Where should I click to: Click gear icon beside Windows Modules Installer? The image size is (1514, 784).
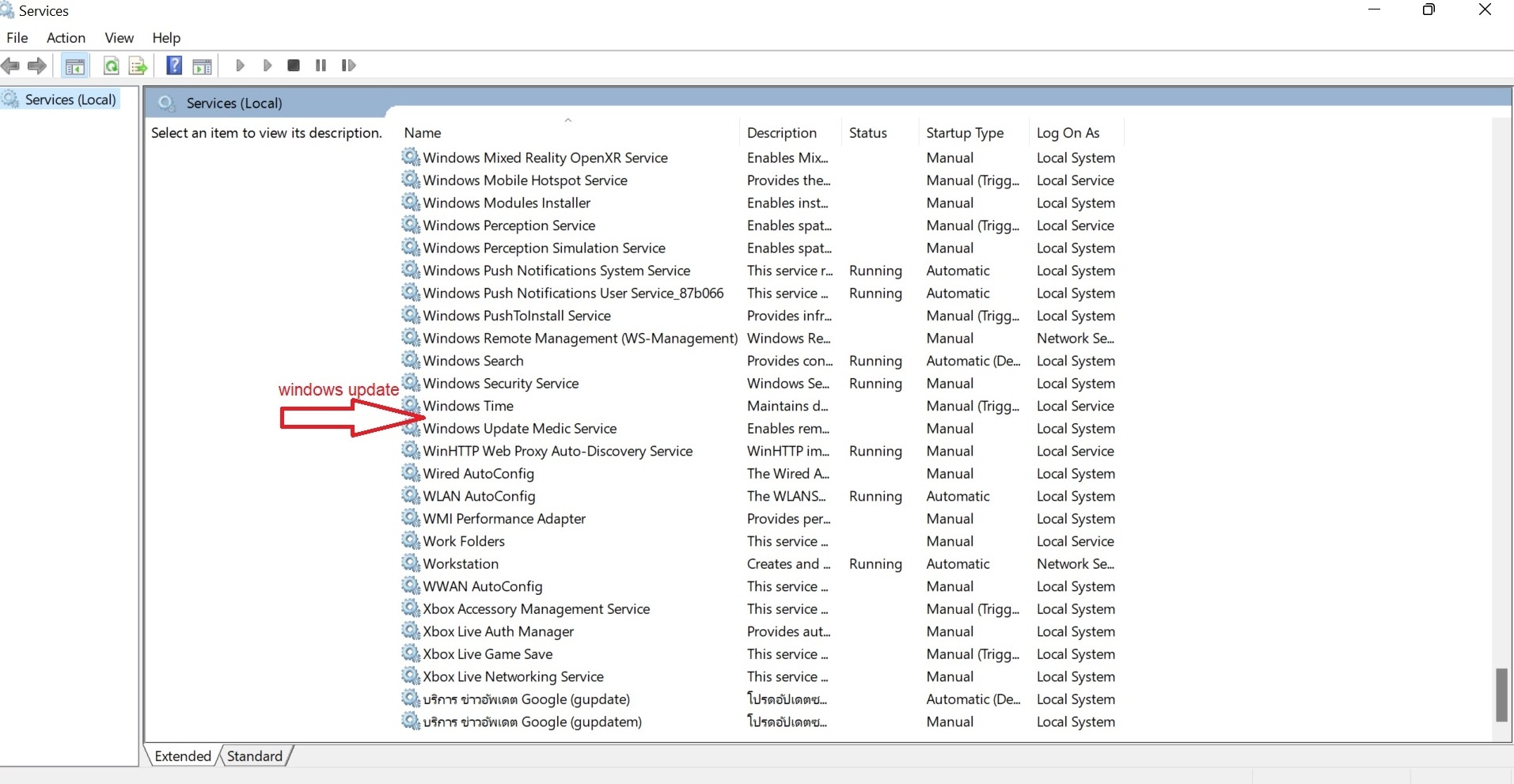[410, 203]
